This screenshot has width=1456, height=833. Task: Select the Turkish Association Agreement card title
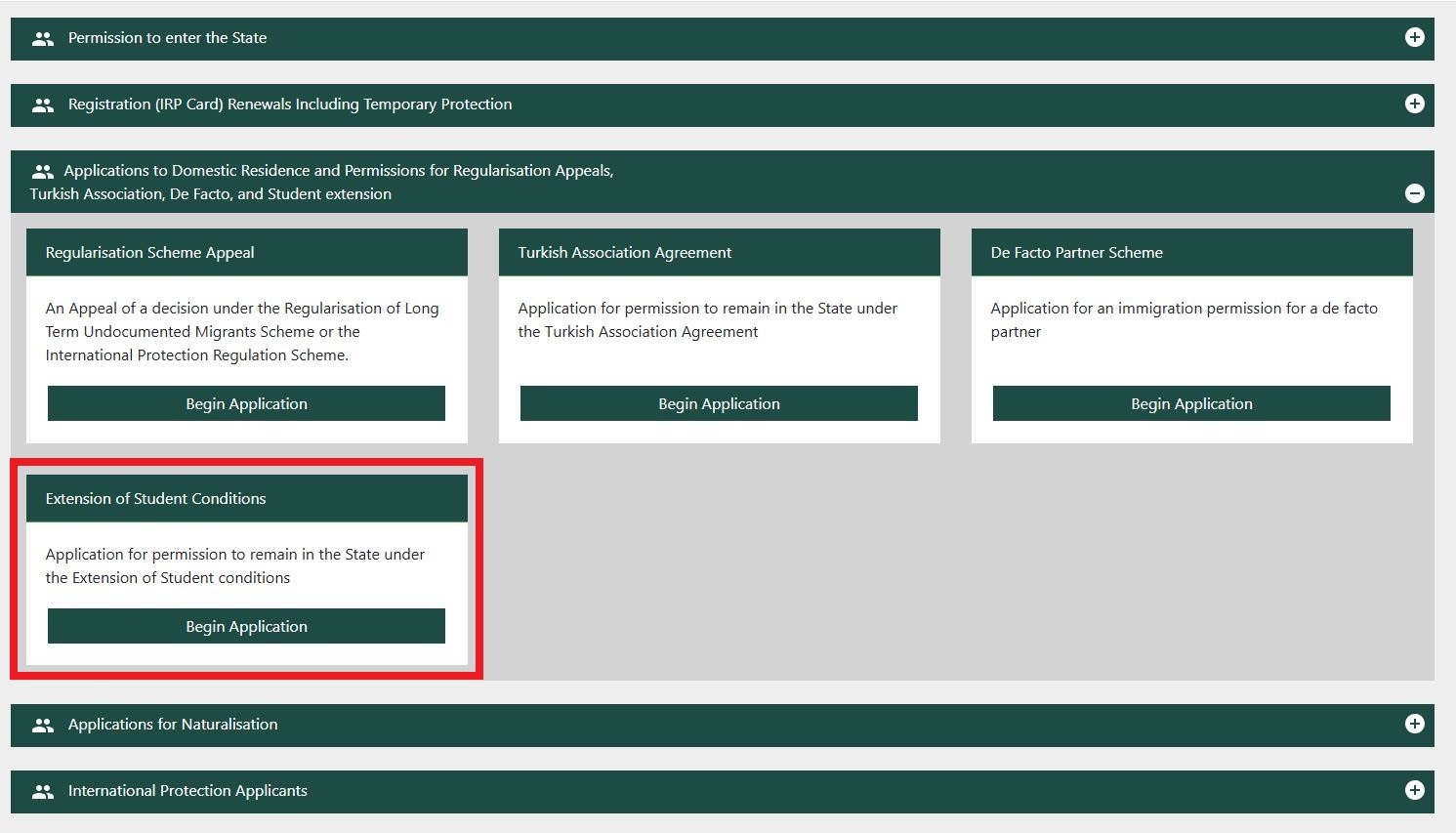624,252
